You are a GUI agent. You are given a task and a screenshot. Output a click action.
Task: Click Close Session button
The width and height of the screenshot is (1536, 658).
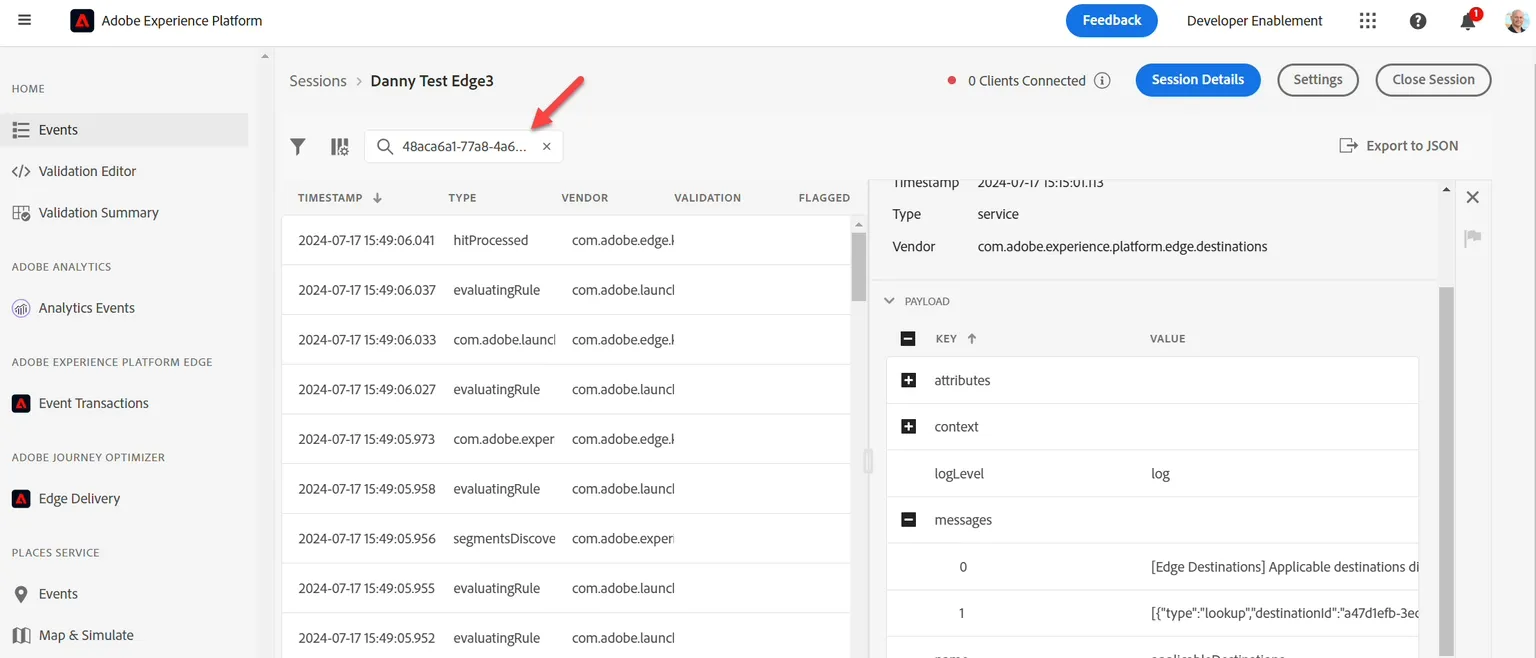[x=1433, y=80]
